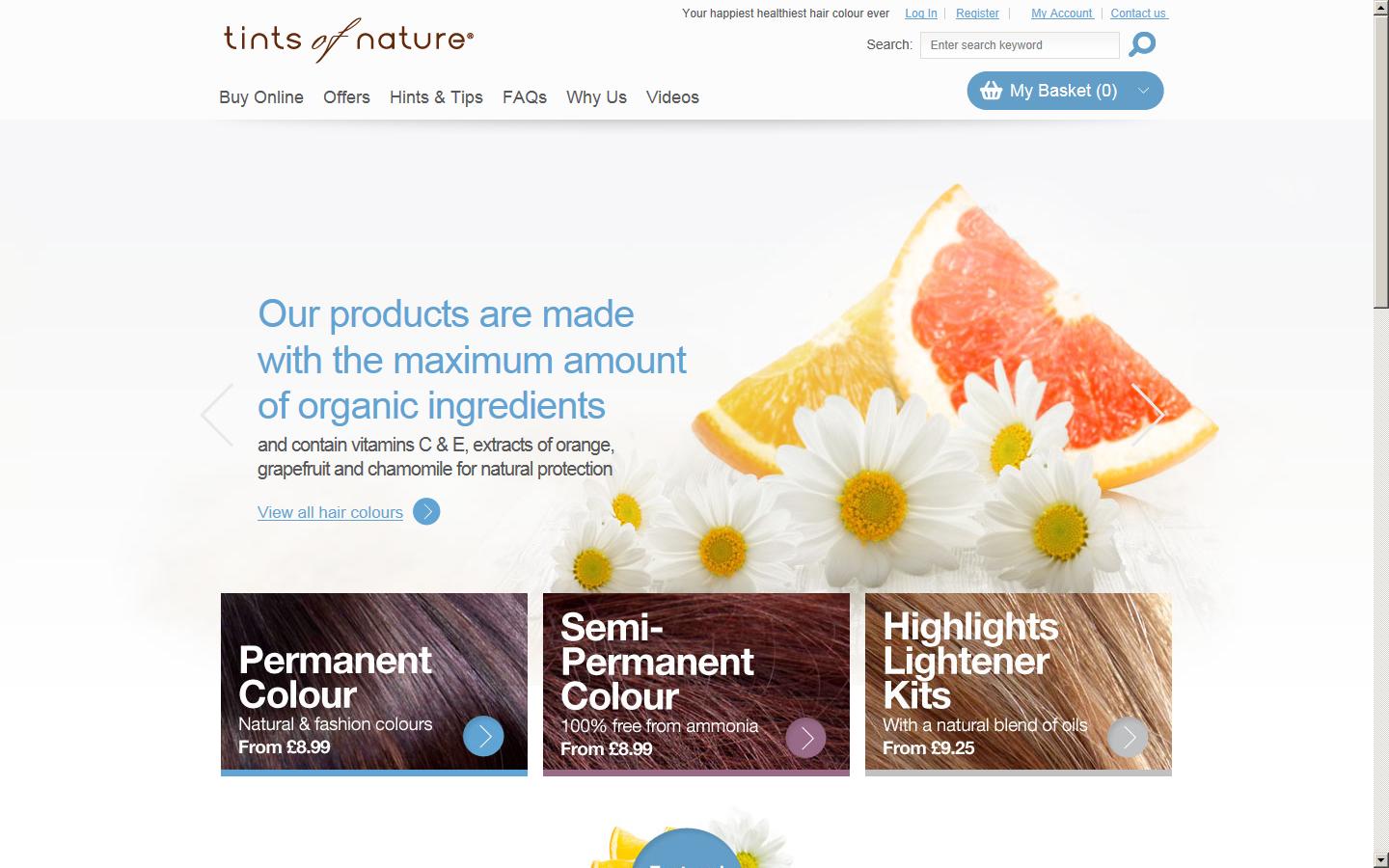1389x868 pixels.
Task: Click the magnifying glass search icon
Action: [1142, 44]
